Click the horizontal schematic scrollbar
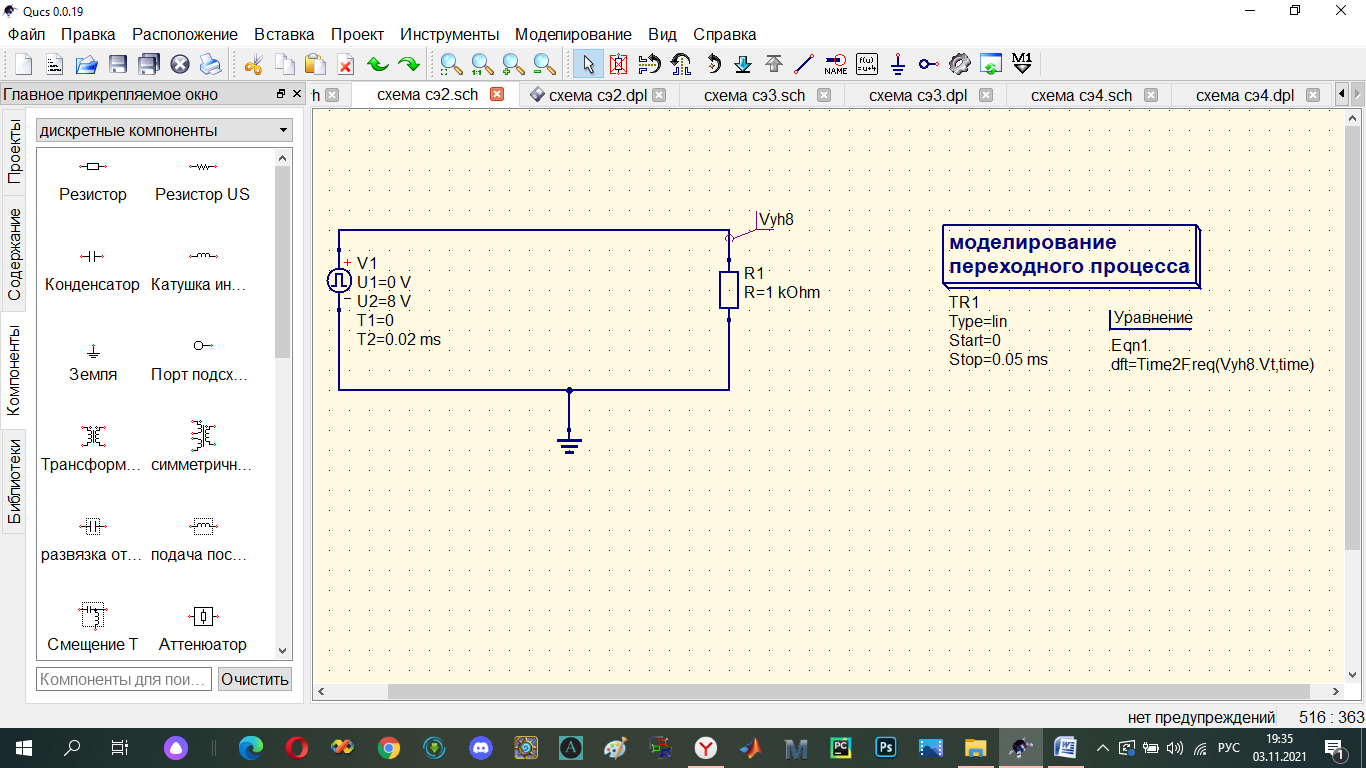The image size is (1366, 768). (848, 692)
